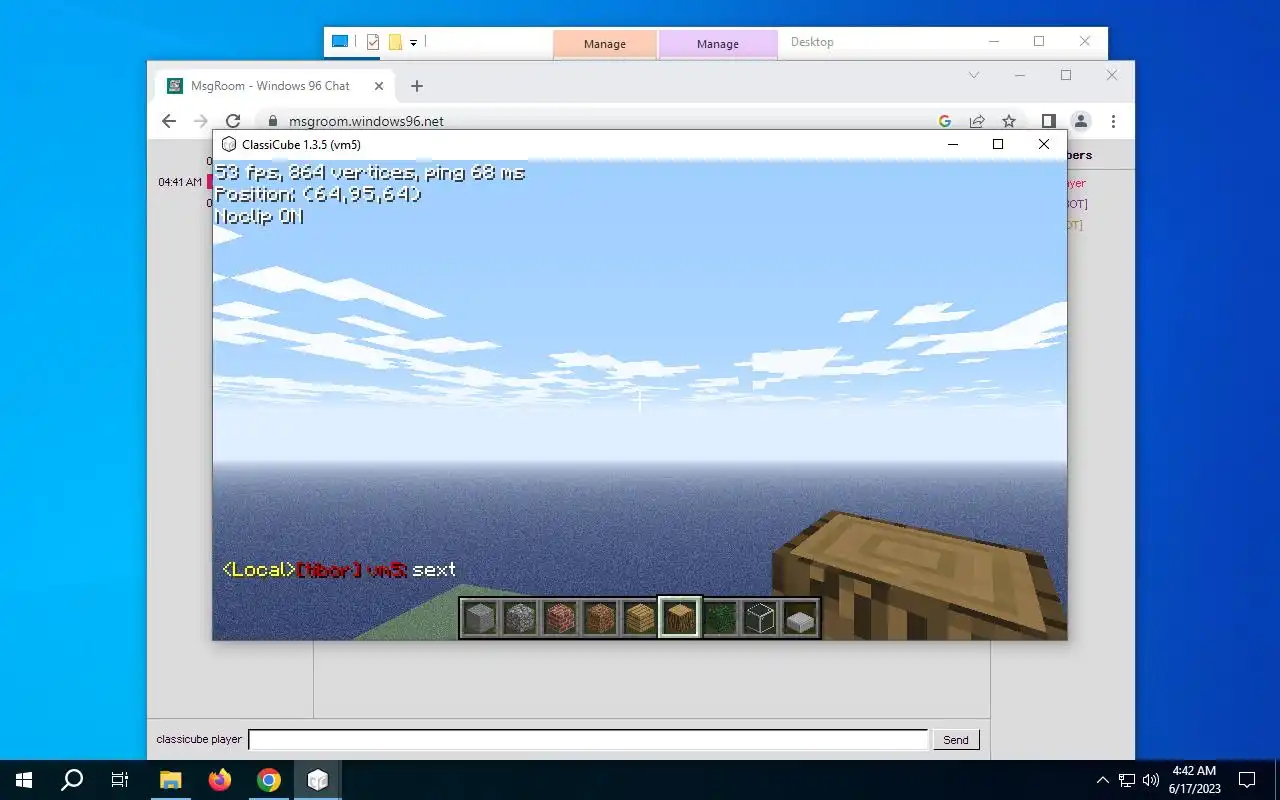Bookmark this tab with the star
1280x800 pixels.
1009,121
